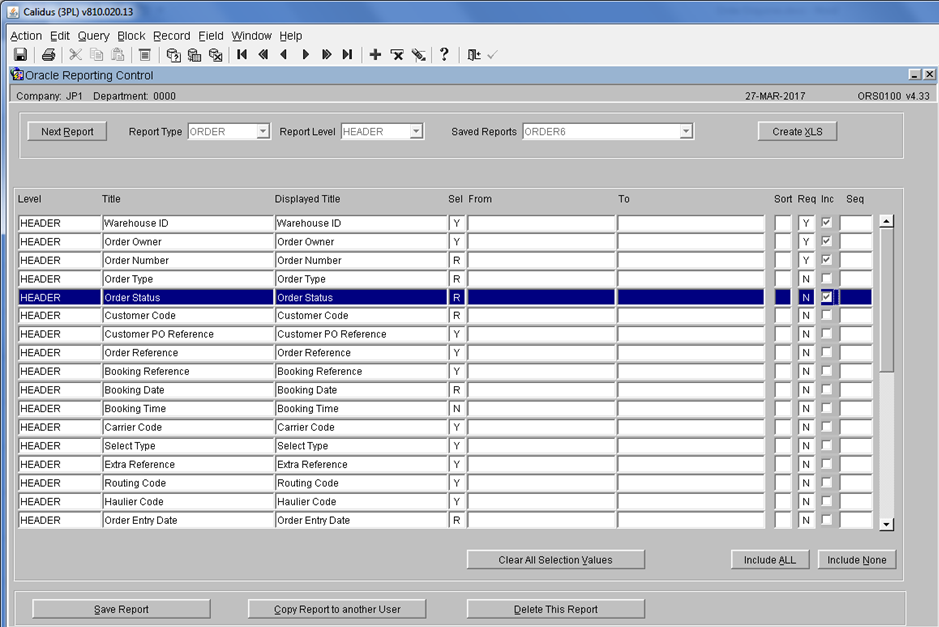
Task: Click the To field for Booking Date
Action: (691, 389)
